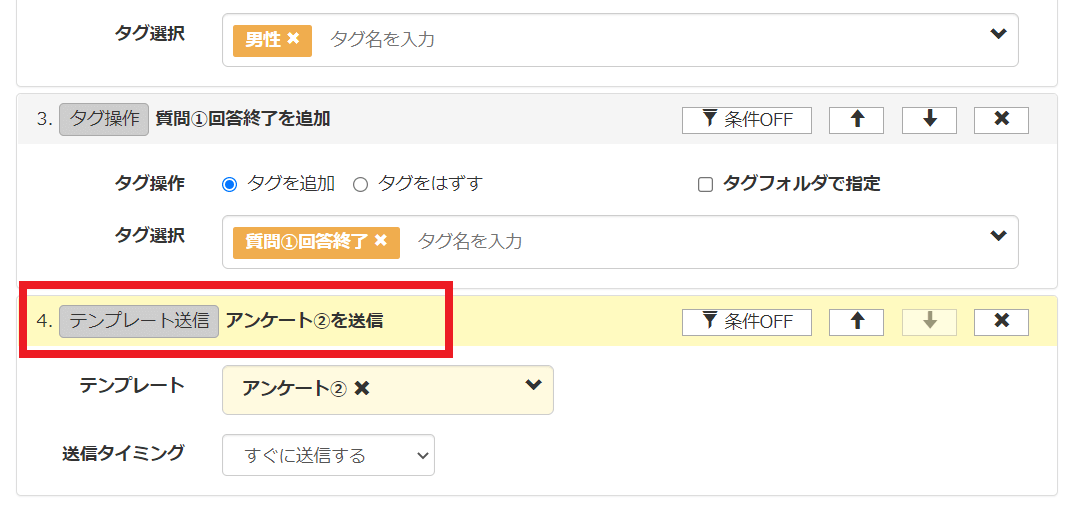The height and width of the screenshot is (505, 1066).
Task: Open the 送信タイミング select box
Action: point(328,455)
